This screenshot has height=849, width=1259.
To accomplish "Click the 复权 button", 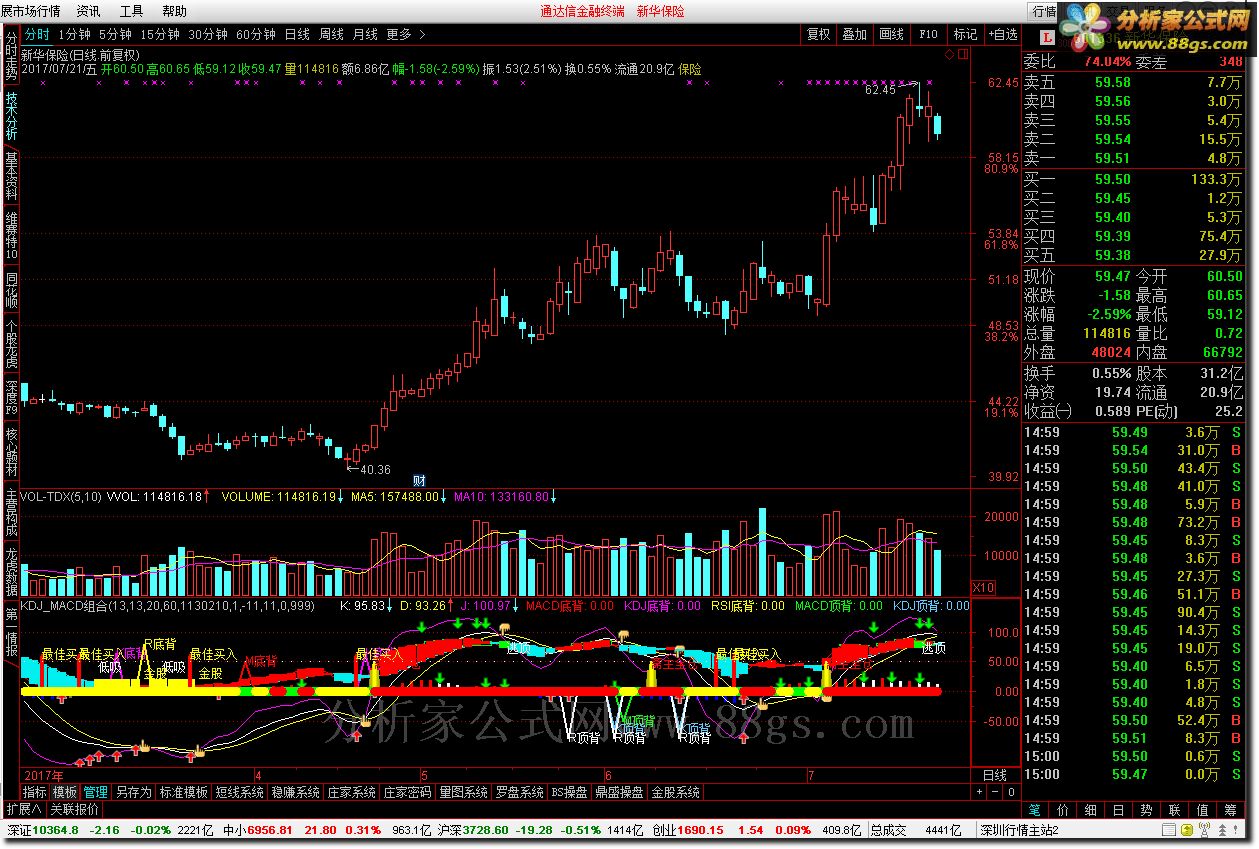I will coord(819,34).
